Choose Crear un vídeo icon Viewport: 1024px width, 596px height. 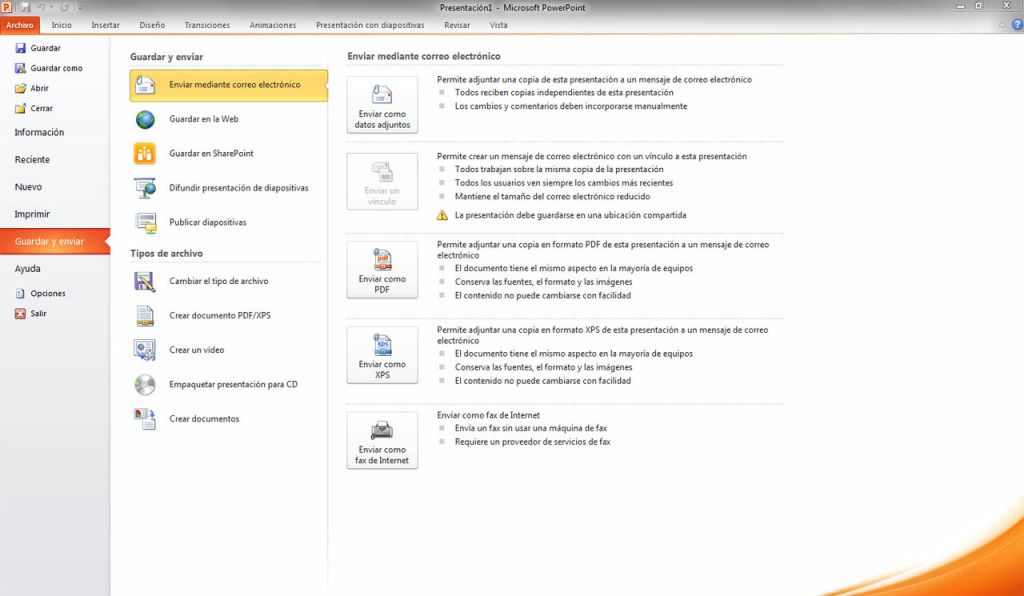click(145, 350)
